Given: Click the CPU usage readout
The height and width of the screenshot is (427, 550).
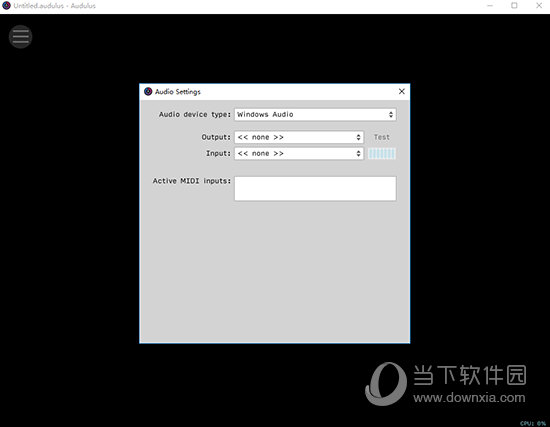Looking at the screenshot, I should pyautogui.click(x=533, y=423).
